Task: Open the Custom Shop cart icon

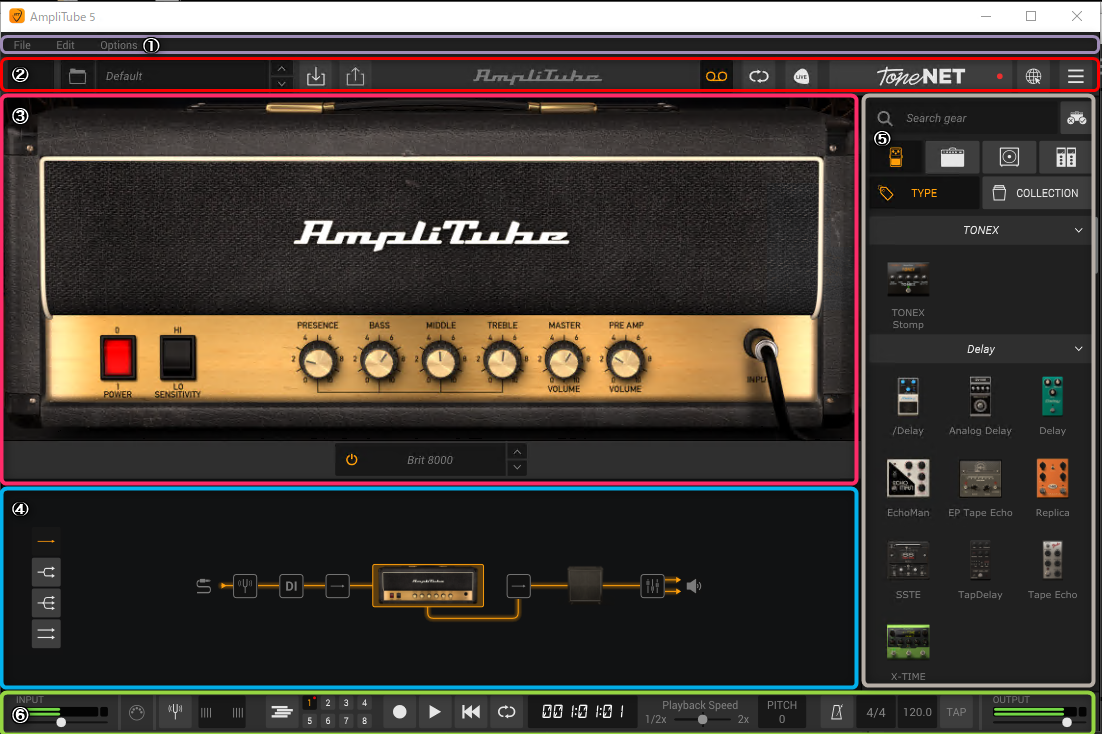Action: (1076, 118)
